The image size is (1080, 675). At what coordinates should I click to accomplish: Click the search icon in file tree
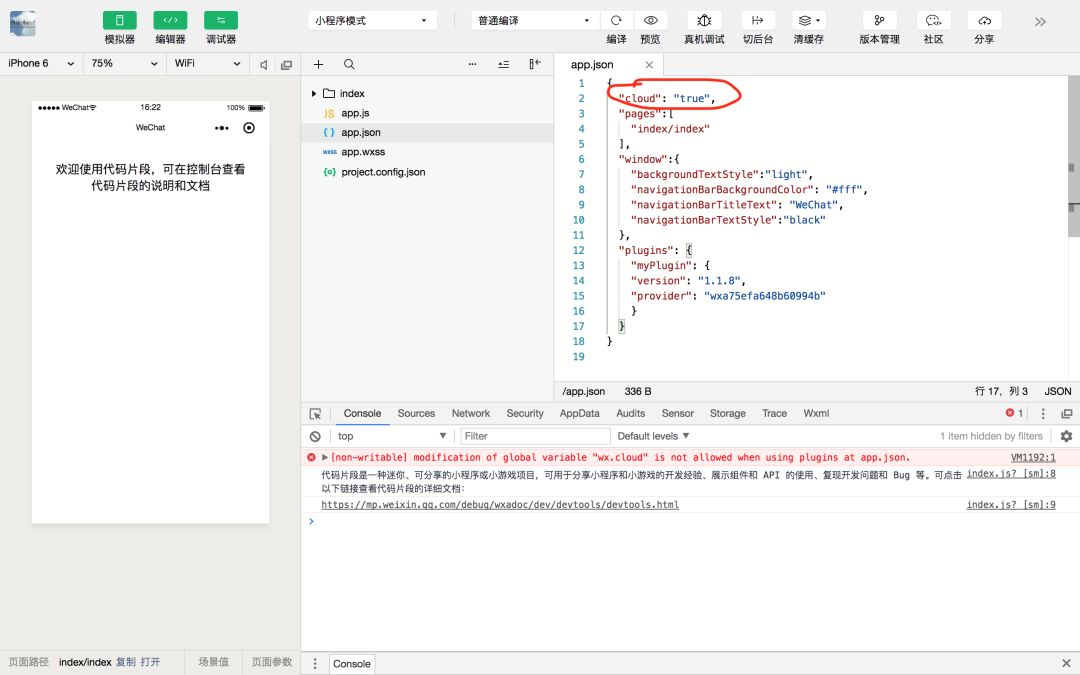click(x=349, y=64)
